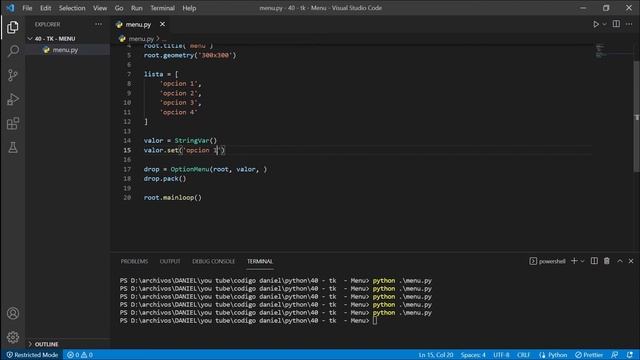Change Spaces: 4 indentation setting
Image resolution: width=640 pixels, height=360 pixels.
pos(473,355)
